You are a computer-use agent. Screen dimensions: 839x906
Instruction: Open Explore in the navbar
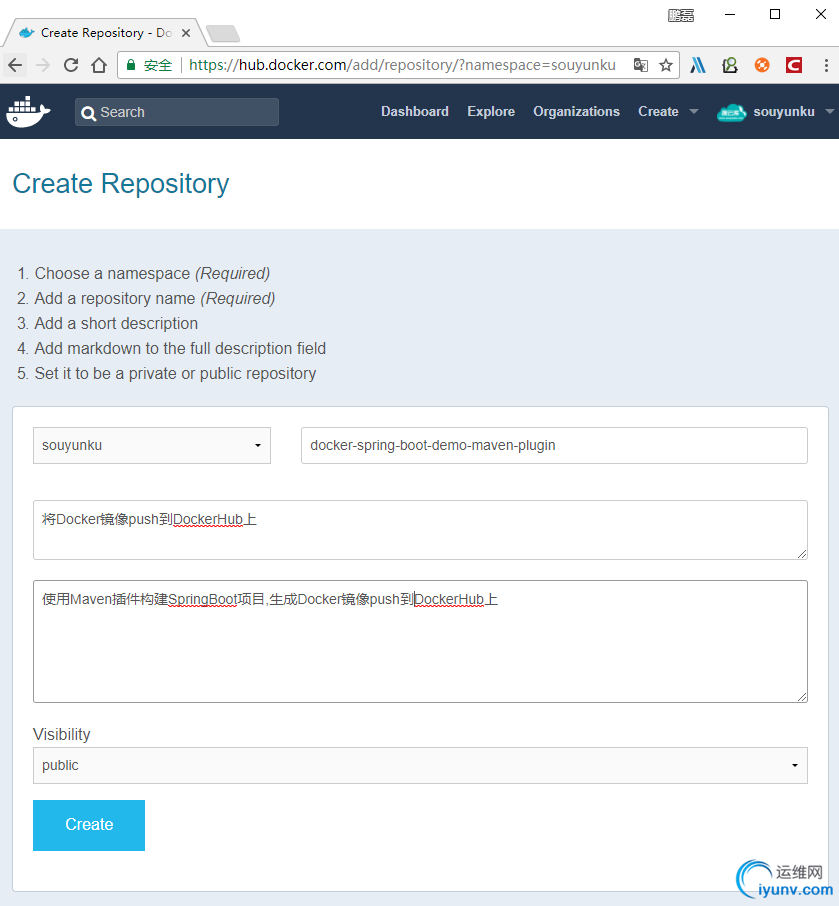tap(491, 112)
